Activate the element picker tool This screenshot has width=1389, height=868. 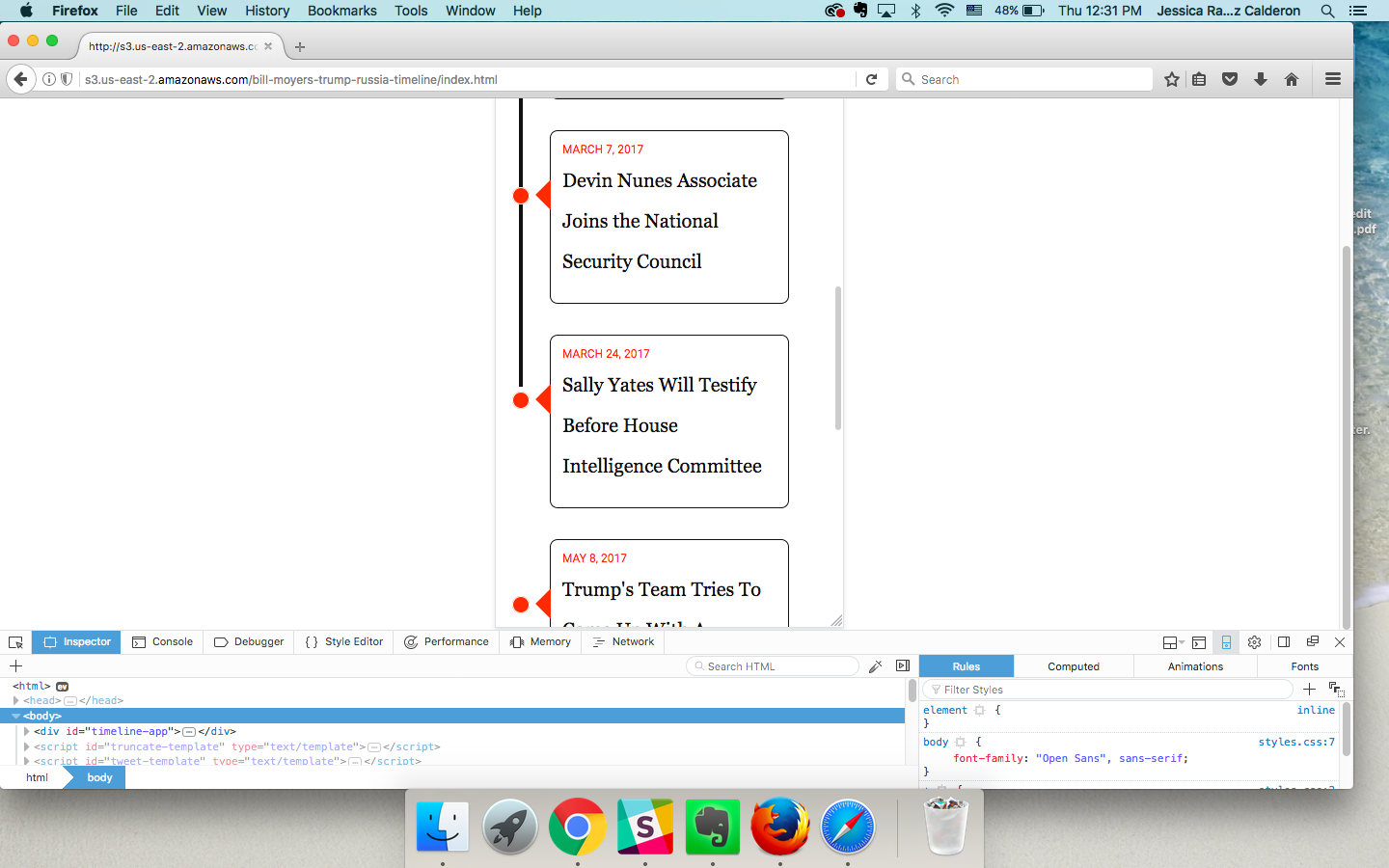pos(15,642)
